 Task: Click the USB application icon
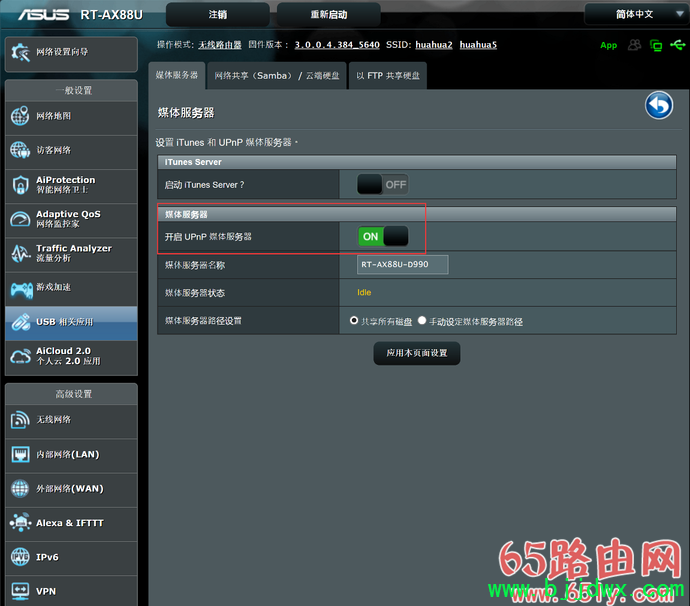pos(20,322)
